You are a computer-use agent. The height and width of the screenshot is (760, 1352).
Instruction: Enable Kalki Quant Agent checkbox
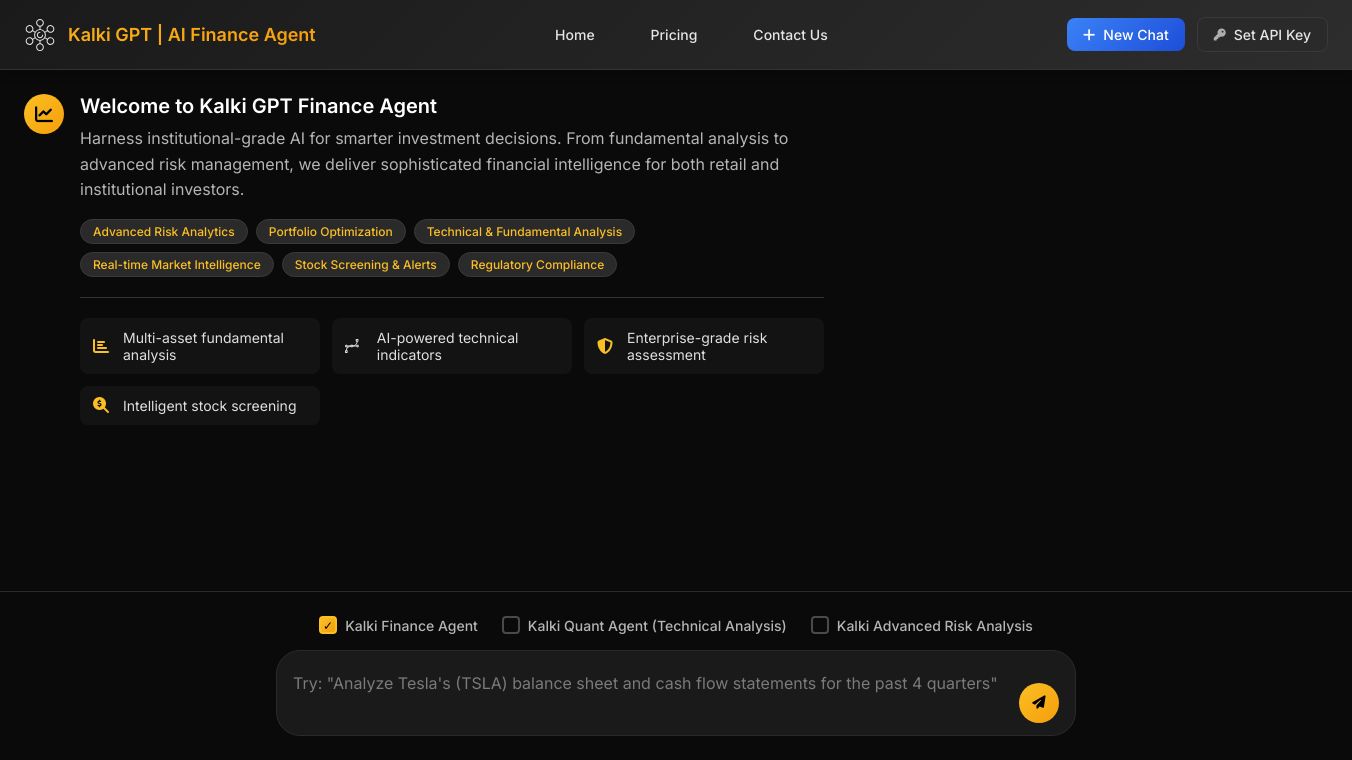511,625
